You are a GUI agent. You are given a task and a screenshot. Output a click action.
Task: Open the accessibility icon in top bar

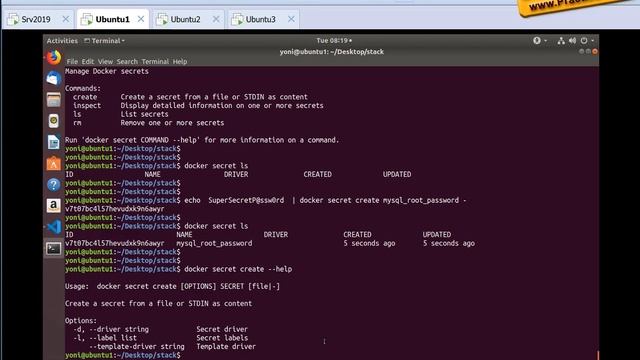point(537,40)
